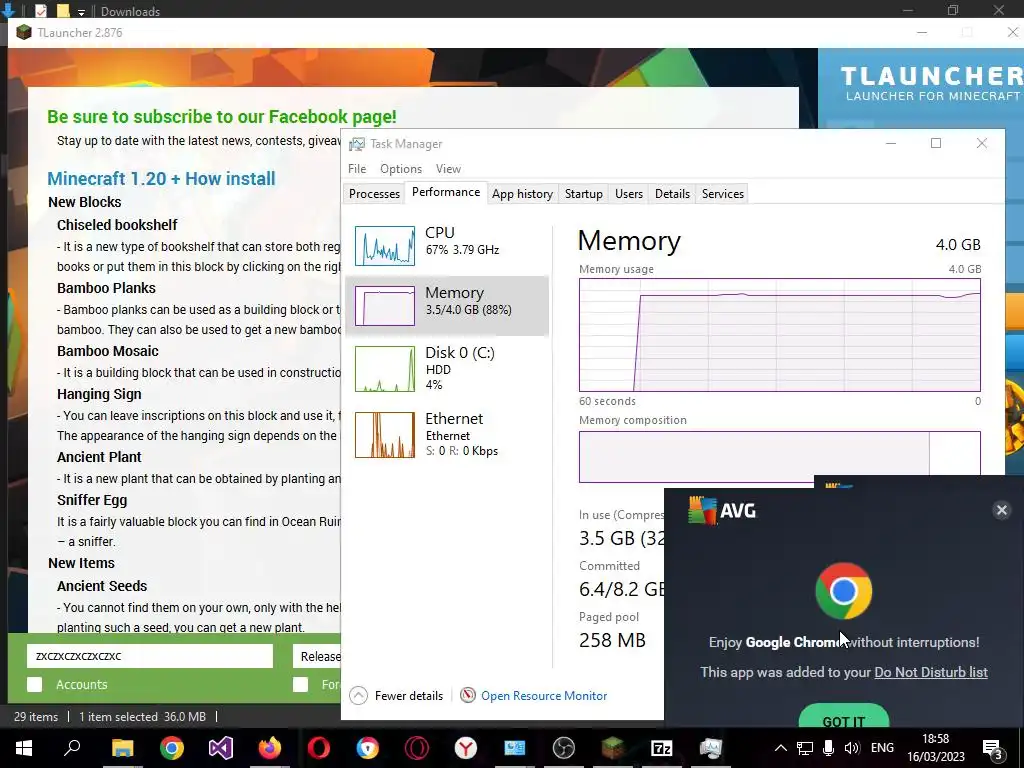The image size is (1024, 768).
Task: Click Resource Monitor gauge icon
Action: click(x=468, y=696)
